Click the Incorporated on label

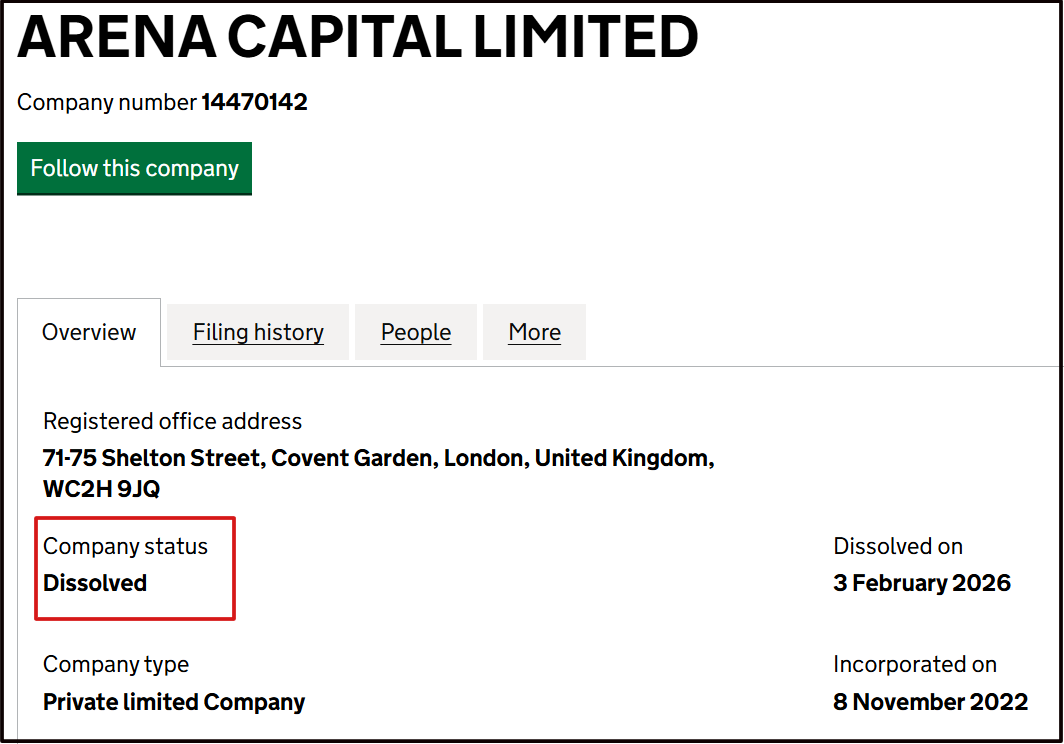(913, 664)
